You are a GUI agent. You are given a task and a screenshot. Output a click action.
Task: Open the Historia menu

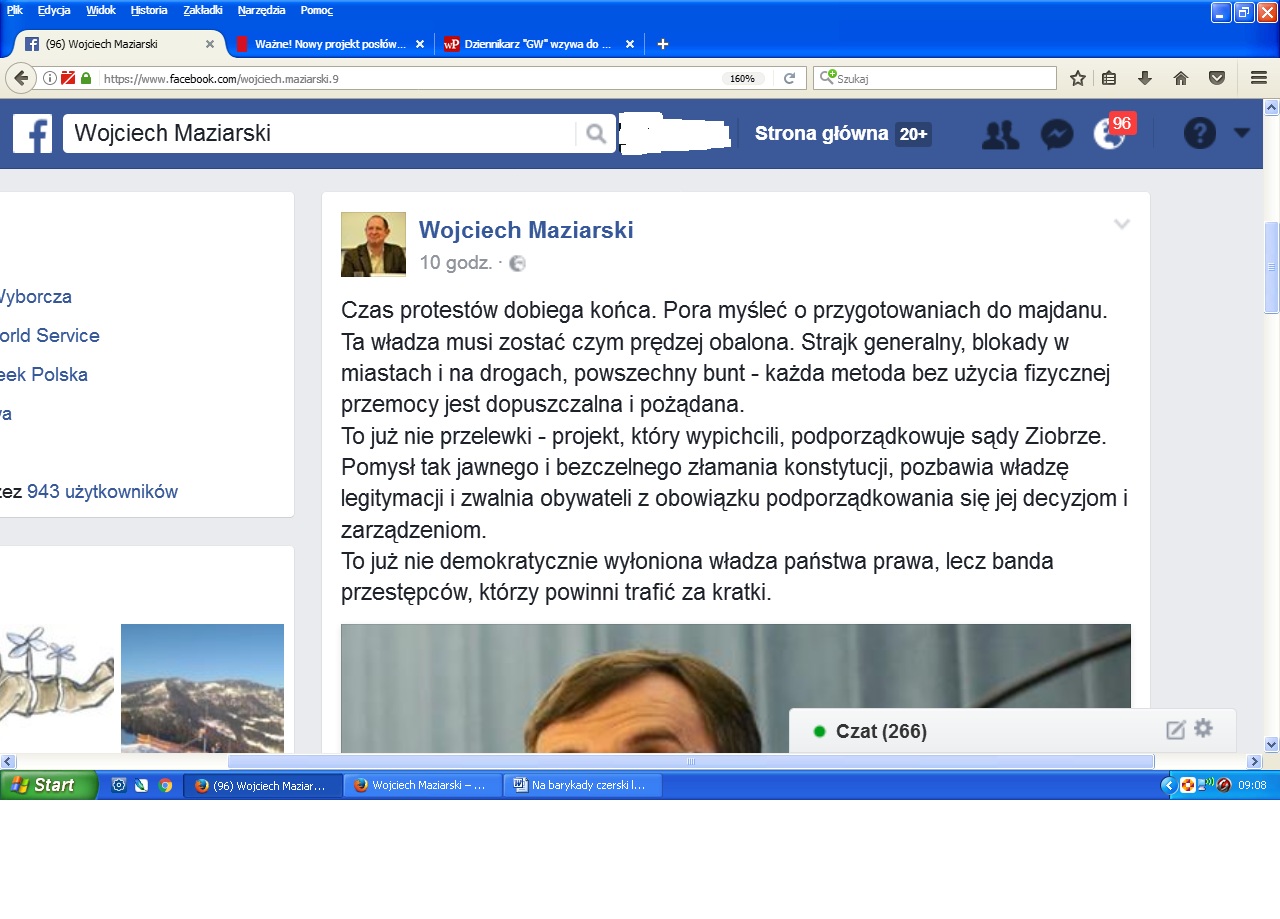pos(149,10)
